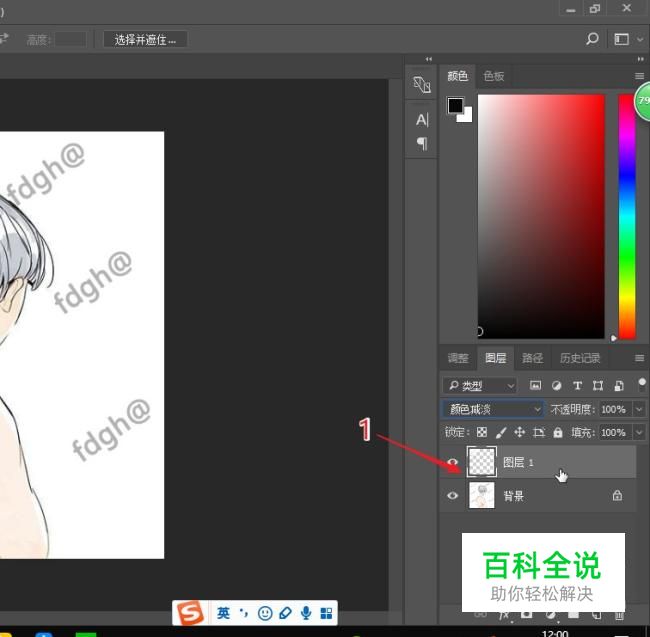This screenshot has width=650, height=637.
Task: Open Sogou toolbox grid icon
Action: 327,613
